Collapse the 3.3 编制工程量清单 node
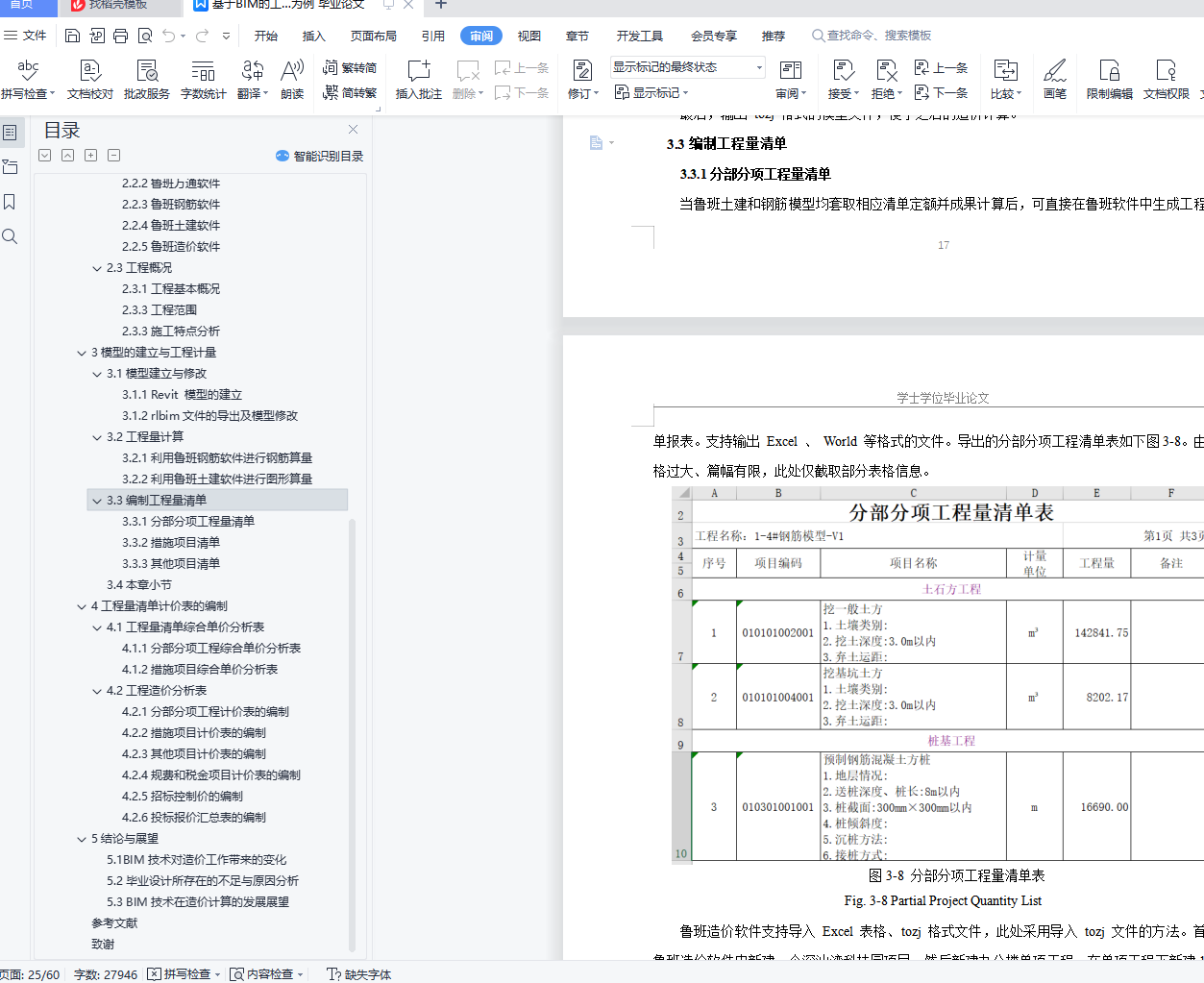 (x=97, y=501)
